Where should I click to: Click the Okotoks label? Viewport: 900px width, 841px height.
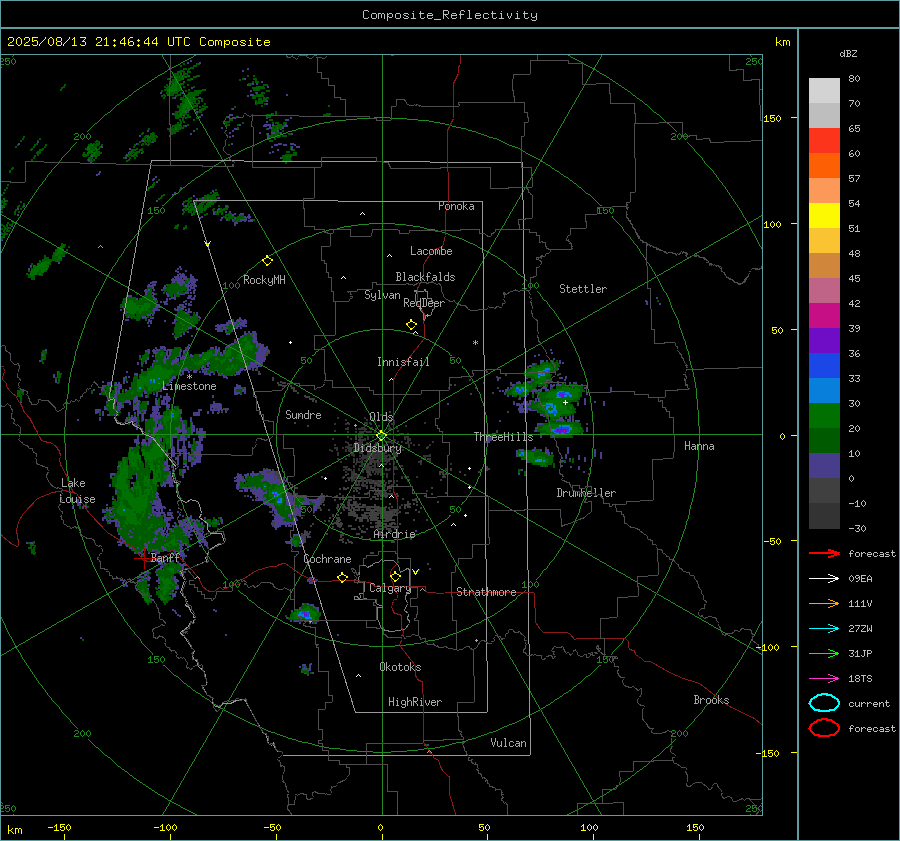pyautogui.click(x=400, y=667)
